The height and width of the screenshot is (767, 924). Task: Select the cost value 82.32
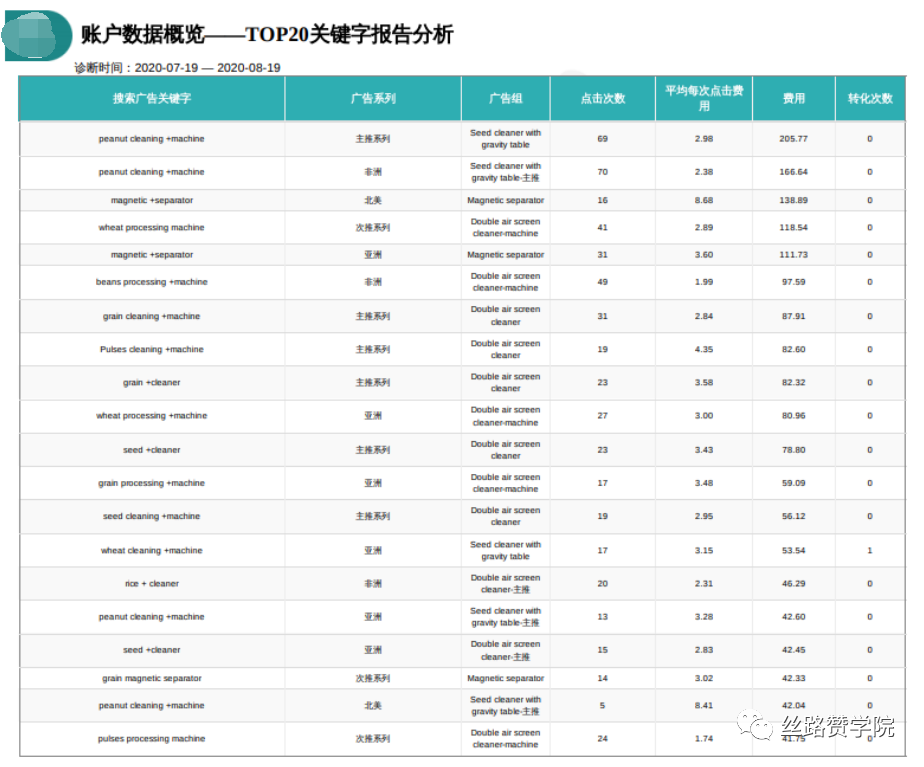coord(793,382)
